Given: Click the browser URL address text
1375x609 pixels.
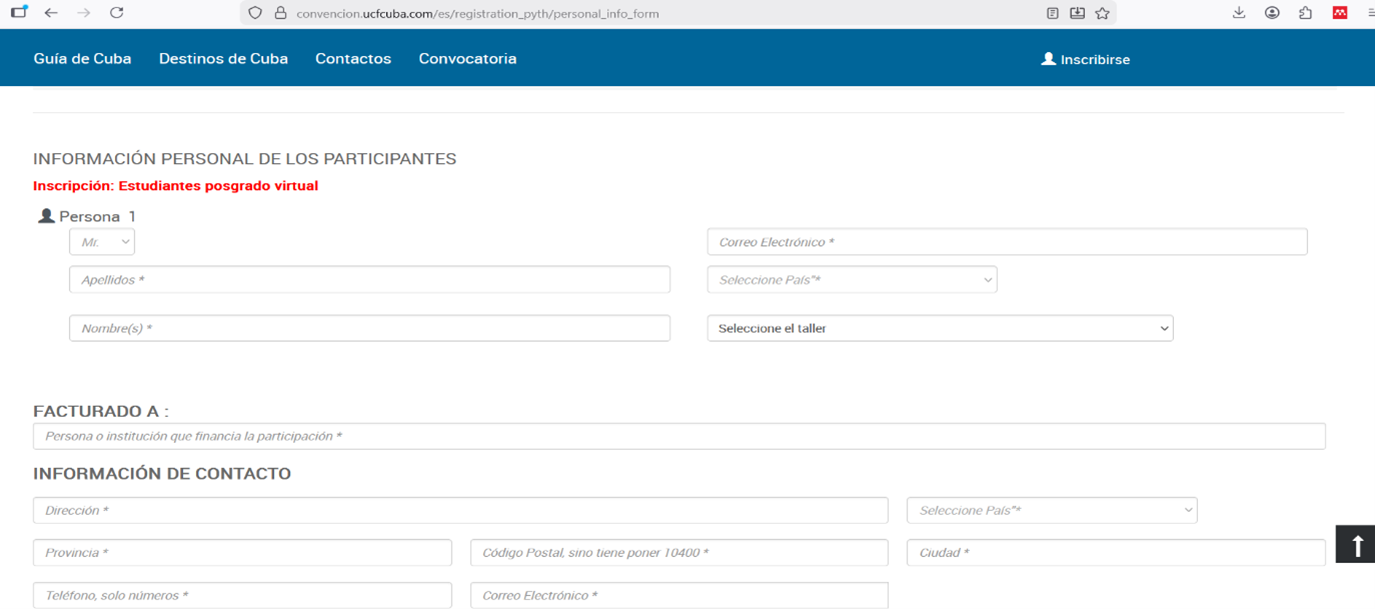Looking at the screenshot, I should point(478,14).
